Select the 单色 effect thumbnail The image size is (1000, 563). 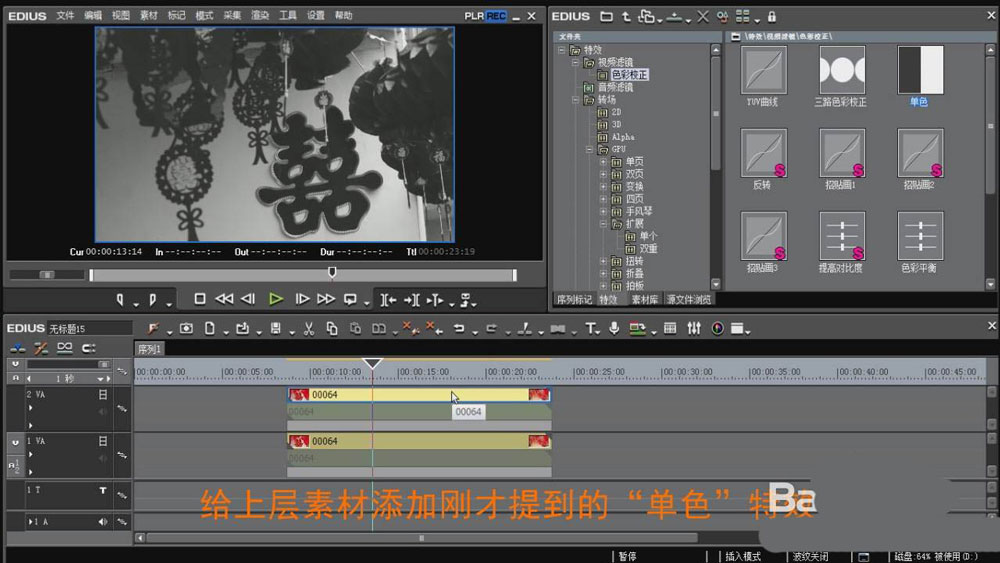coord(920,70)
